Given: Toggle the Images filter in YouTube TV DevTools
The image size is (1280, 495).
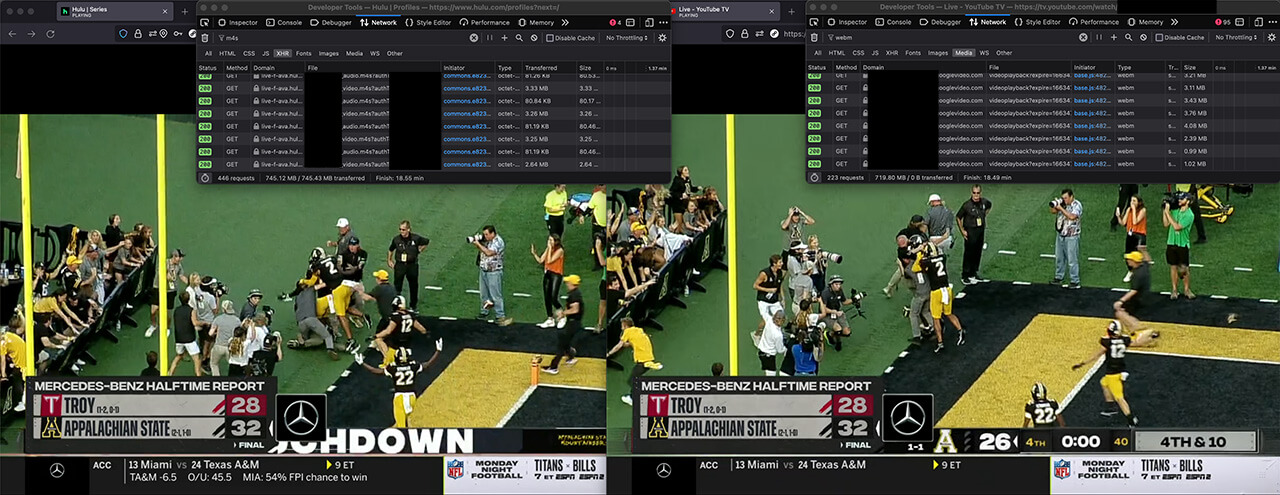Looking at the screenshot, I should tap(938, 53).
